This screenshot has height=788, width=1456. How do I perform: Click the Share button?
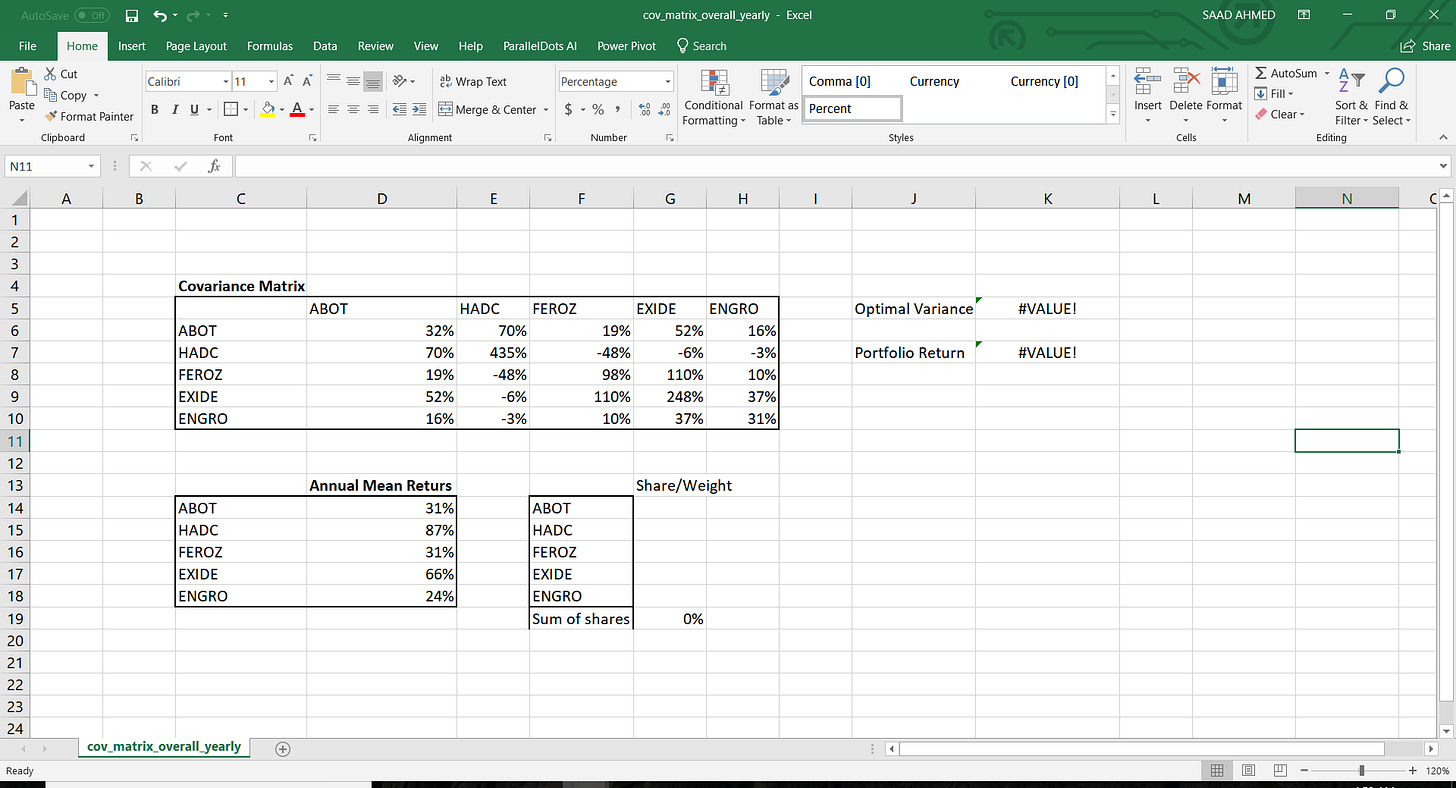coord(1425,46)
